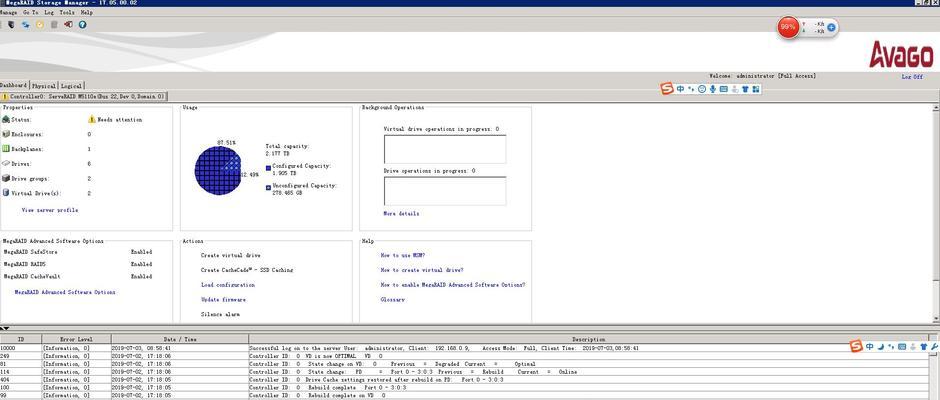940x400 pixels.
Task: Click the microphone icon in Sogou input bar
Action: click(713, 89)
